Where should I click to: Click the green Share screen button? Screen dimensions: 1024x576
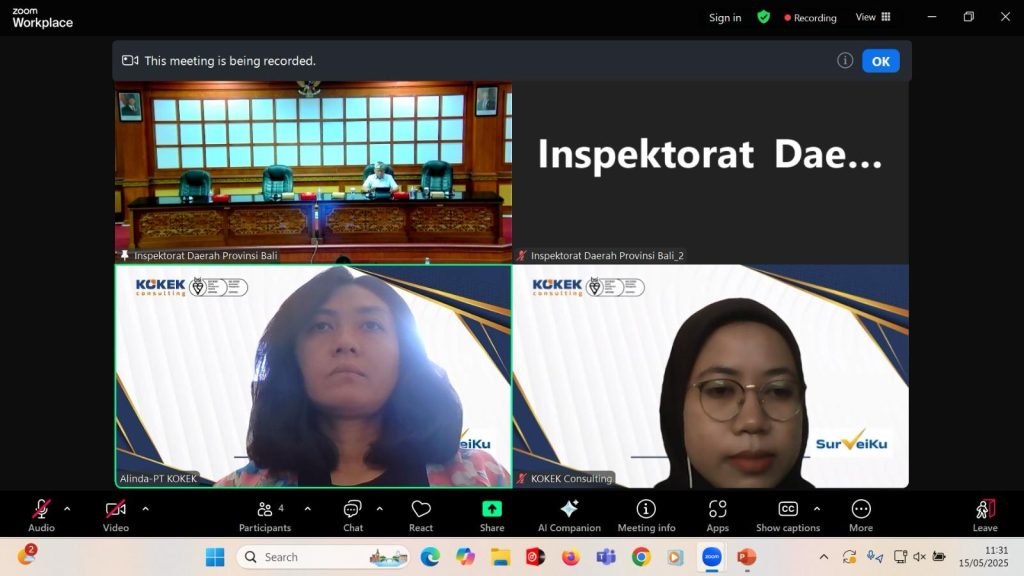pos(492,515)
